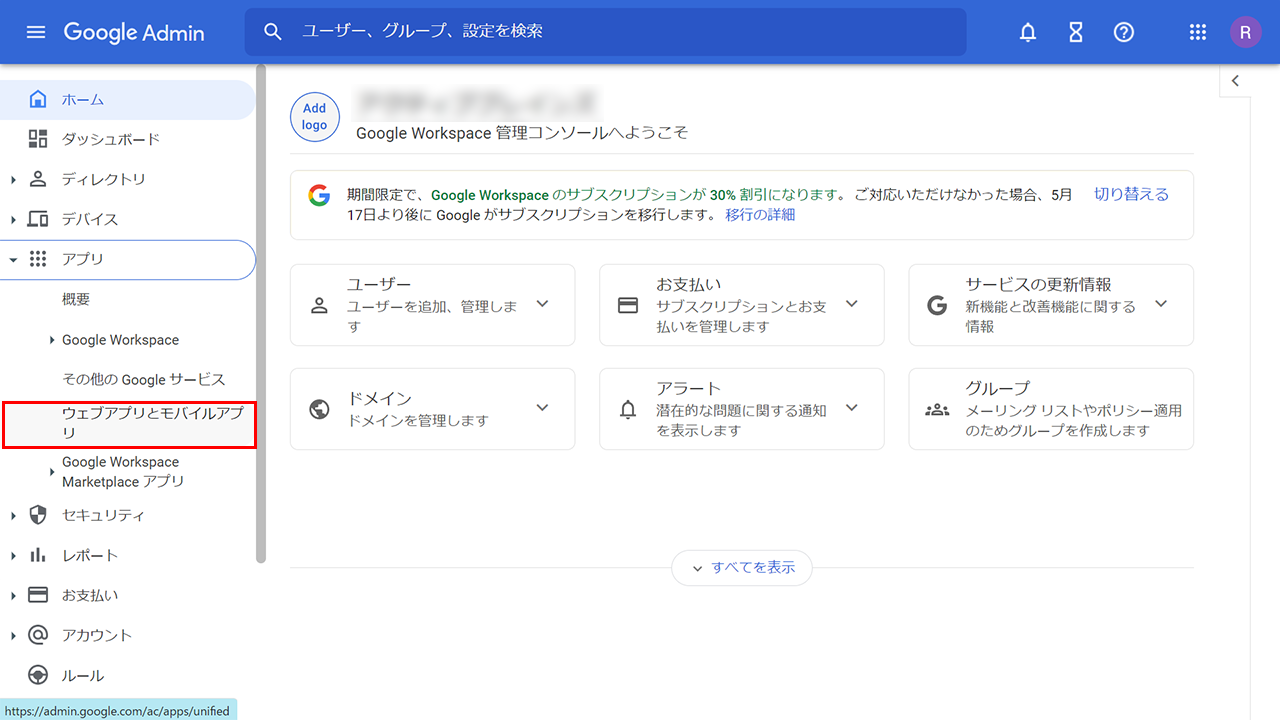The width and height of the screenshot is (1280, 720).
Task: Open the help question mark icon
Action: coord(1123,32)
